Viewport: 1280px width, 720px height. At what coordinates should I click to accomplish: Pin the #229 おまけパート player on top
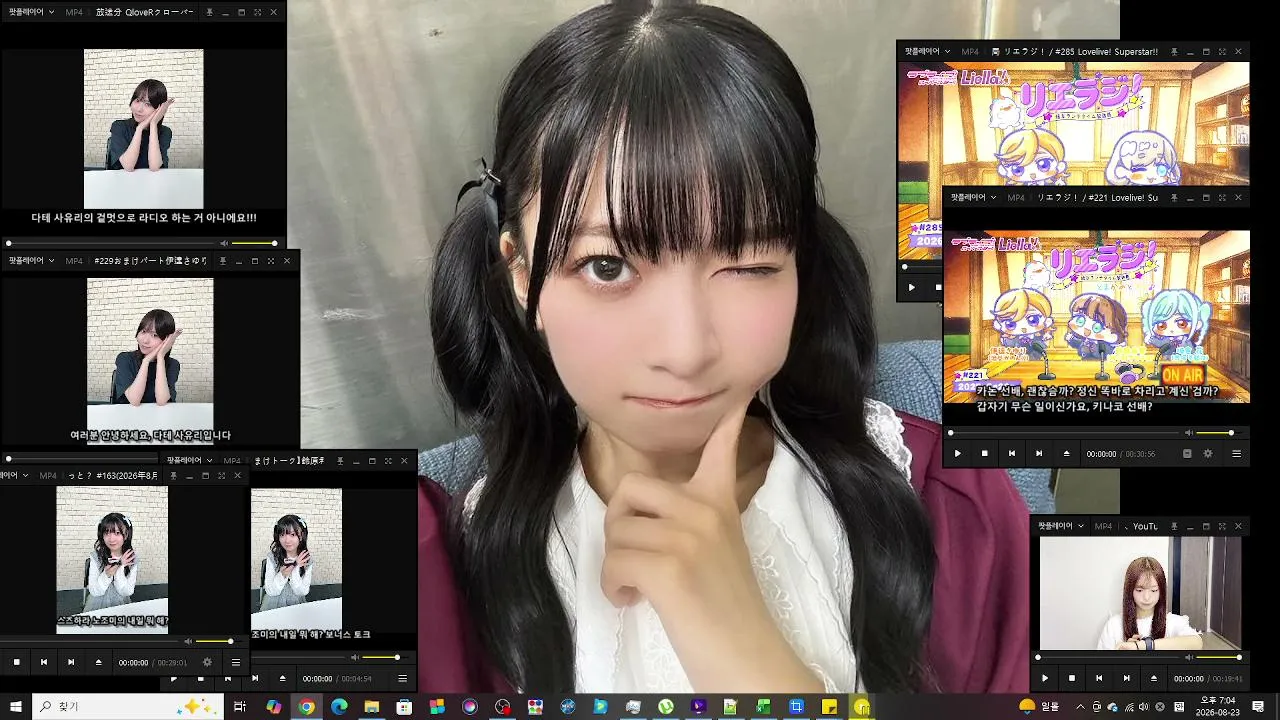pyautogui.click(x=222, y=261)
